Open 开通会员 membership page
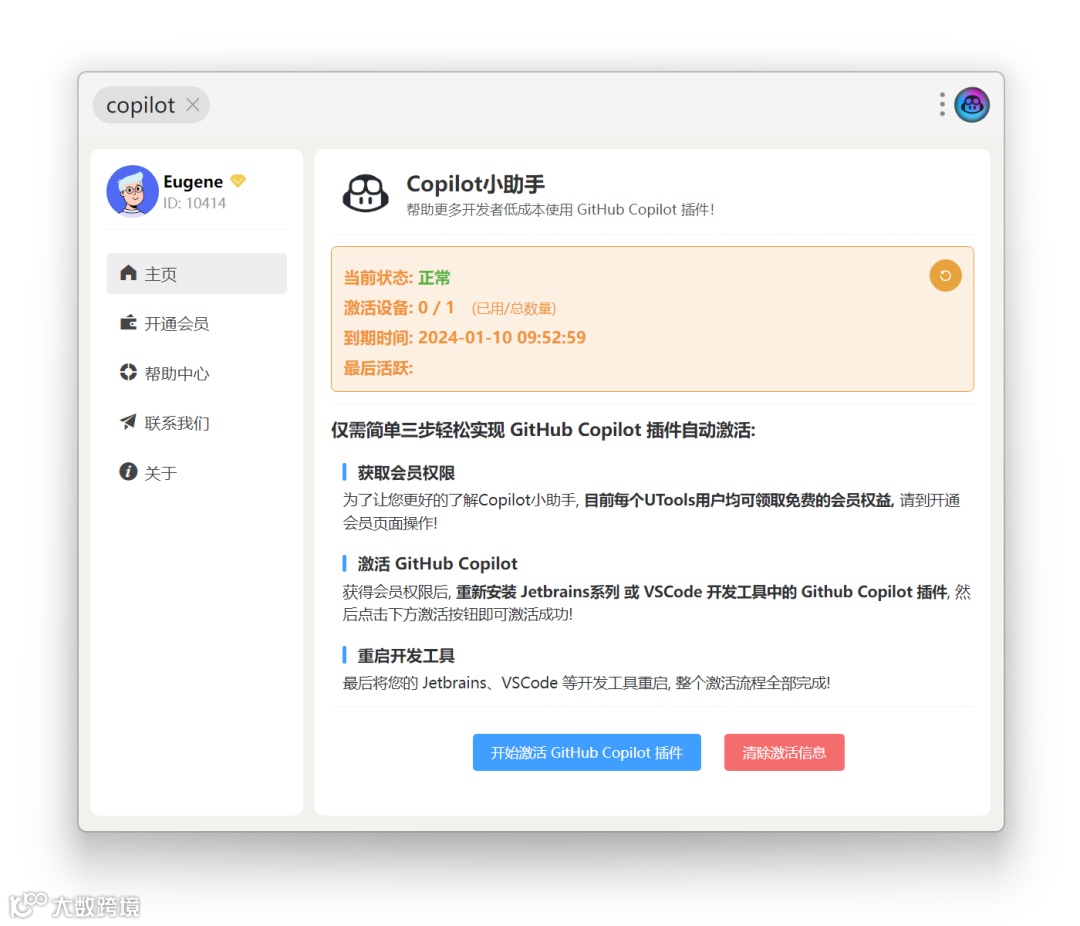This screenshot has height=926, width=1080. [x=196, y=323]
